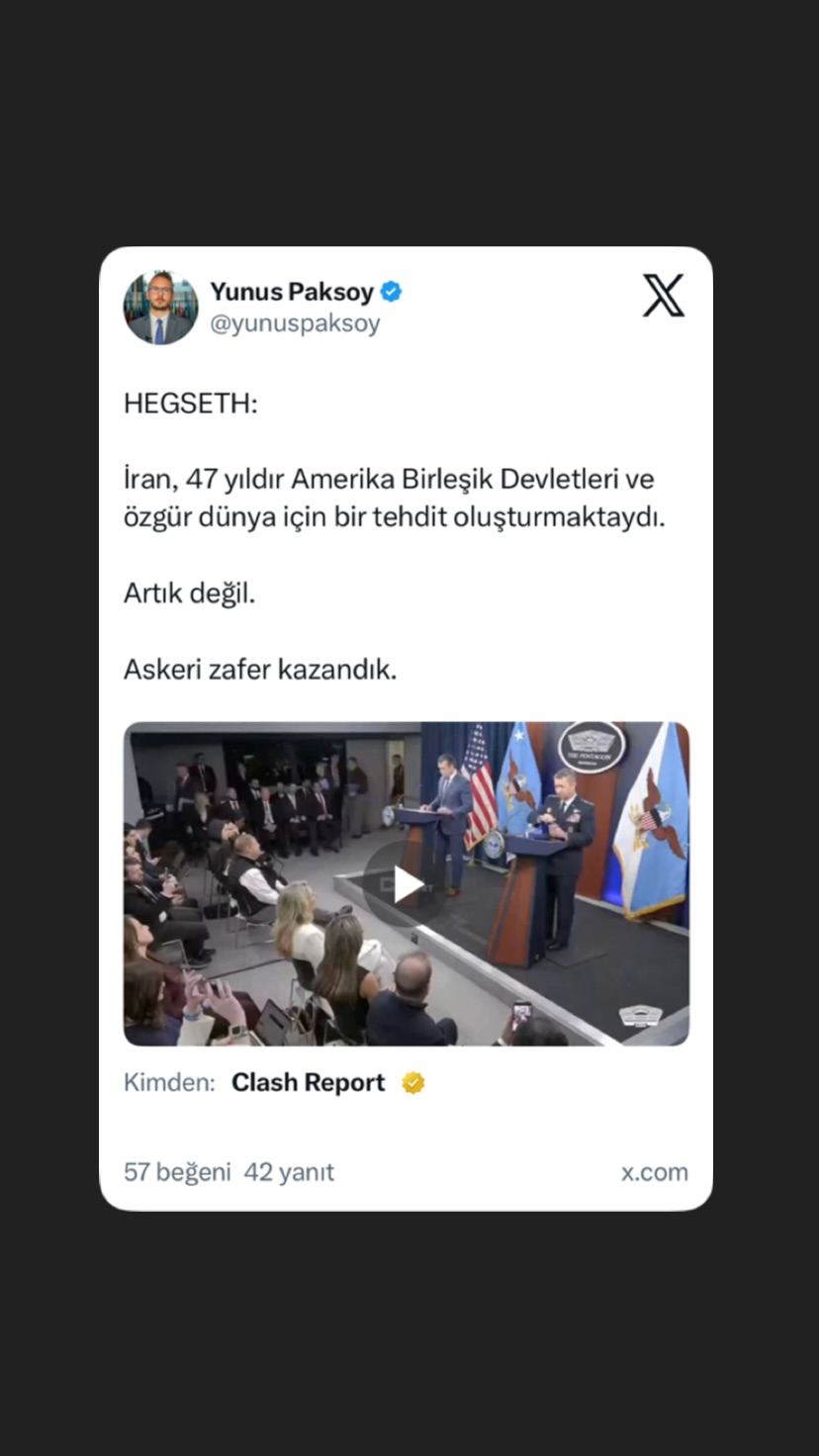Click the blue verified badge beside Yunus Paksoy
Viewport: 819px width, 1456px height.
click(392, 292)
